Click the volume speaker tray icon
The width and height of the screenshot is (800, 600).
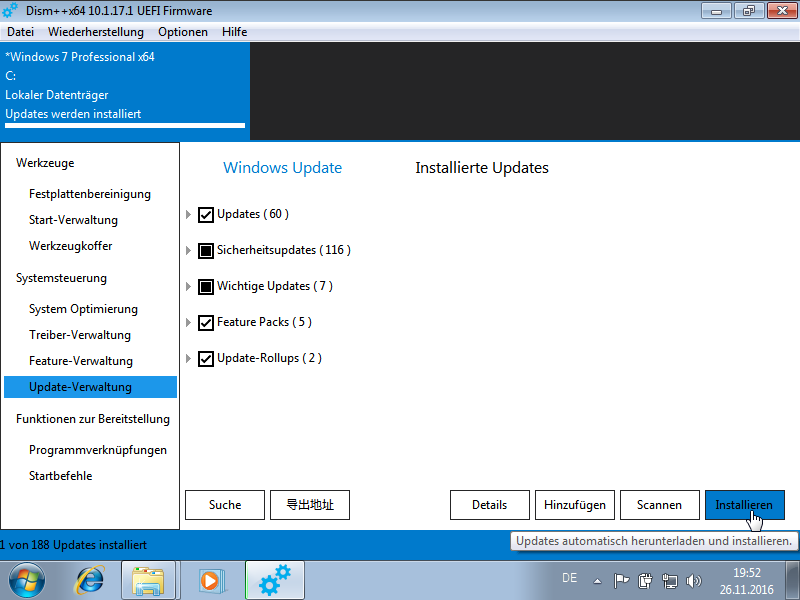coord(693,581)
